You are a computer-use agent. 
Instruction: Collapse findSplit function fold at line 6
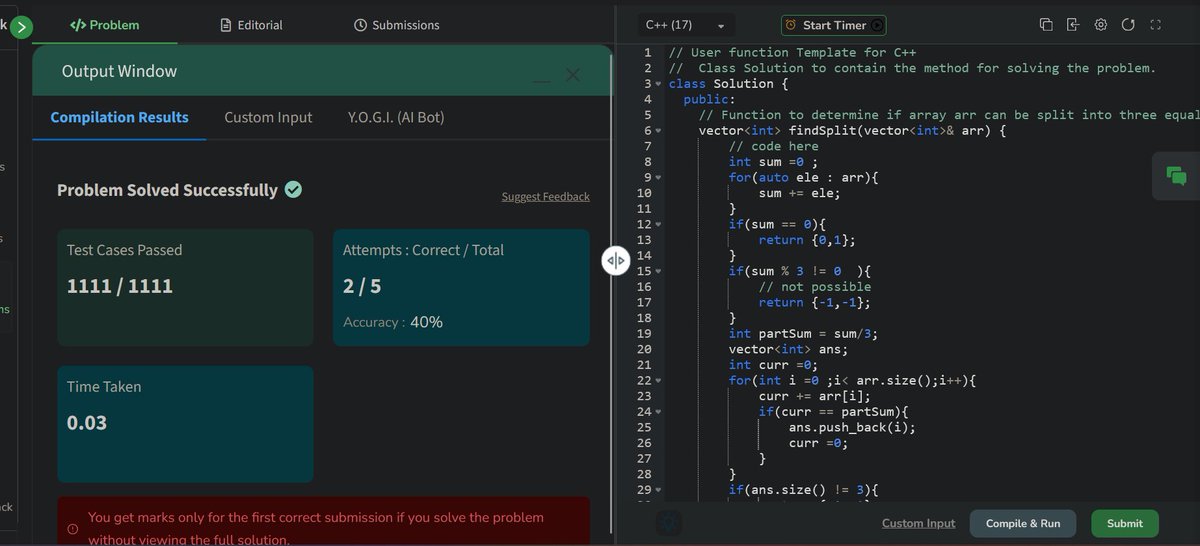click(659, 131)
